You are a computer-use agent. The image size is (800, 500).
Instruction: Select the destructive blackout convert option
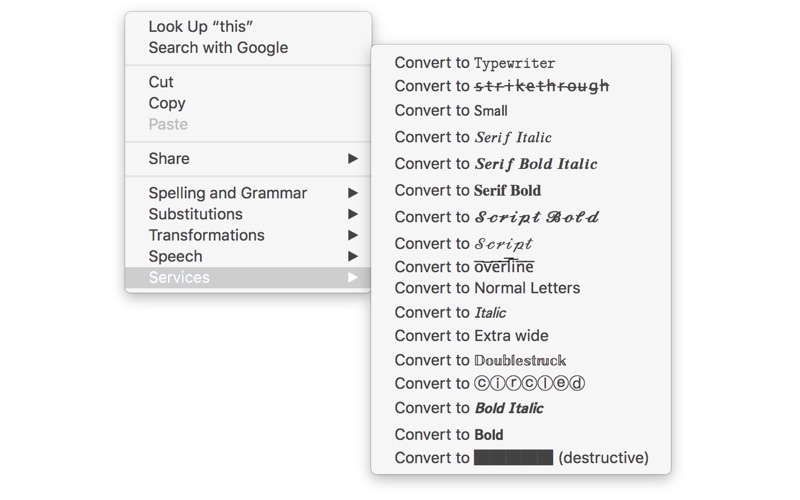click(521, 458)
